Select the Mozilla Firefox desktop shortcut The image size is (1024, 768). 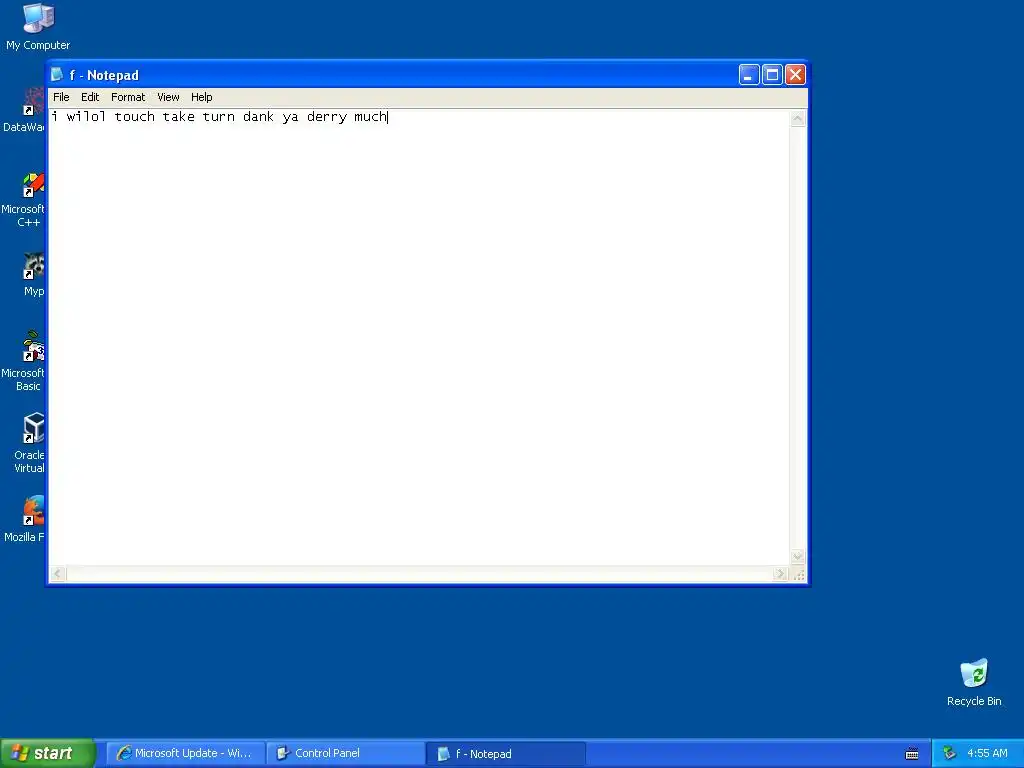[x=26, y=519]
